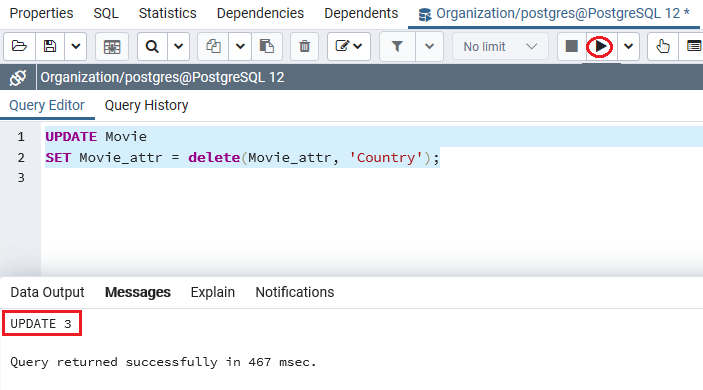Expand Find options dropdown arrow

point(178,46)
